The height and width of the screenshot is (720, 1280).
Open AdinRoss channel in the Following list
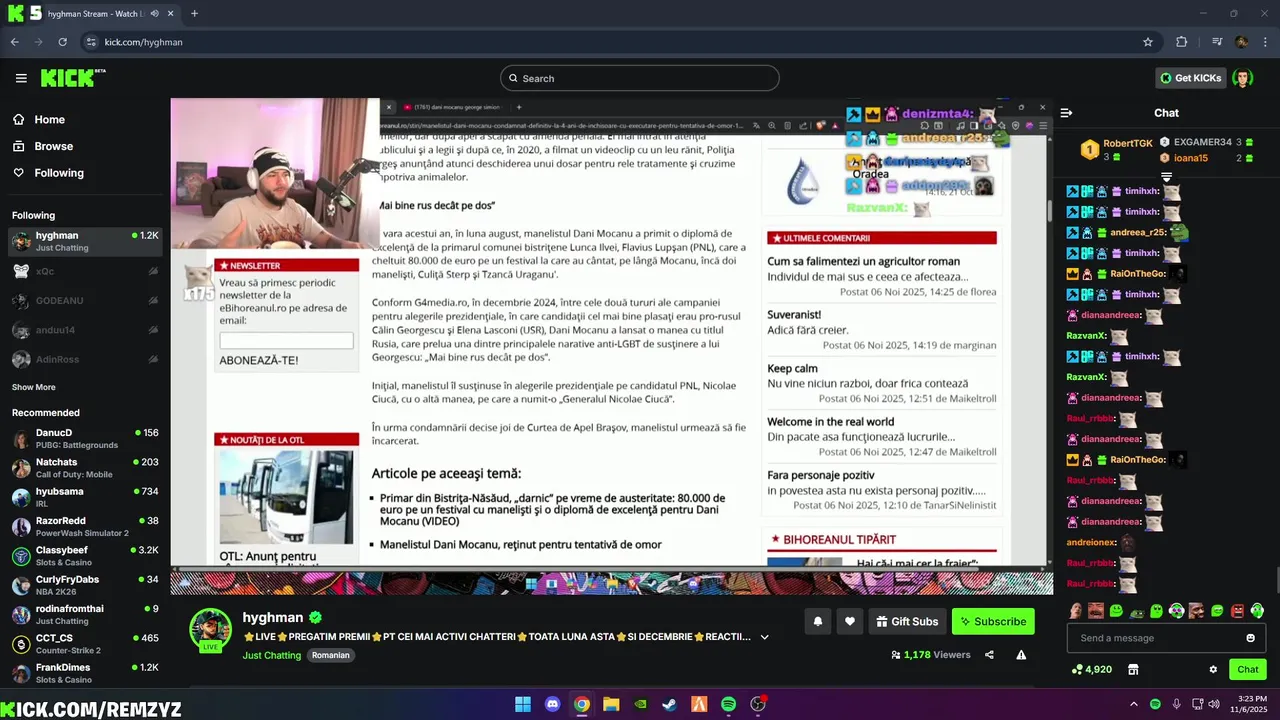(85, 359)
